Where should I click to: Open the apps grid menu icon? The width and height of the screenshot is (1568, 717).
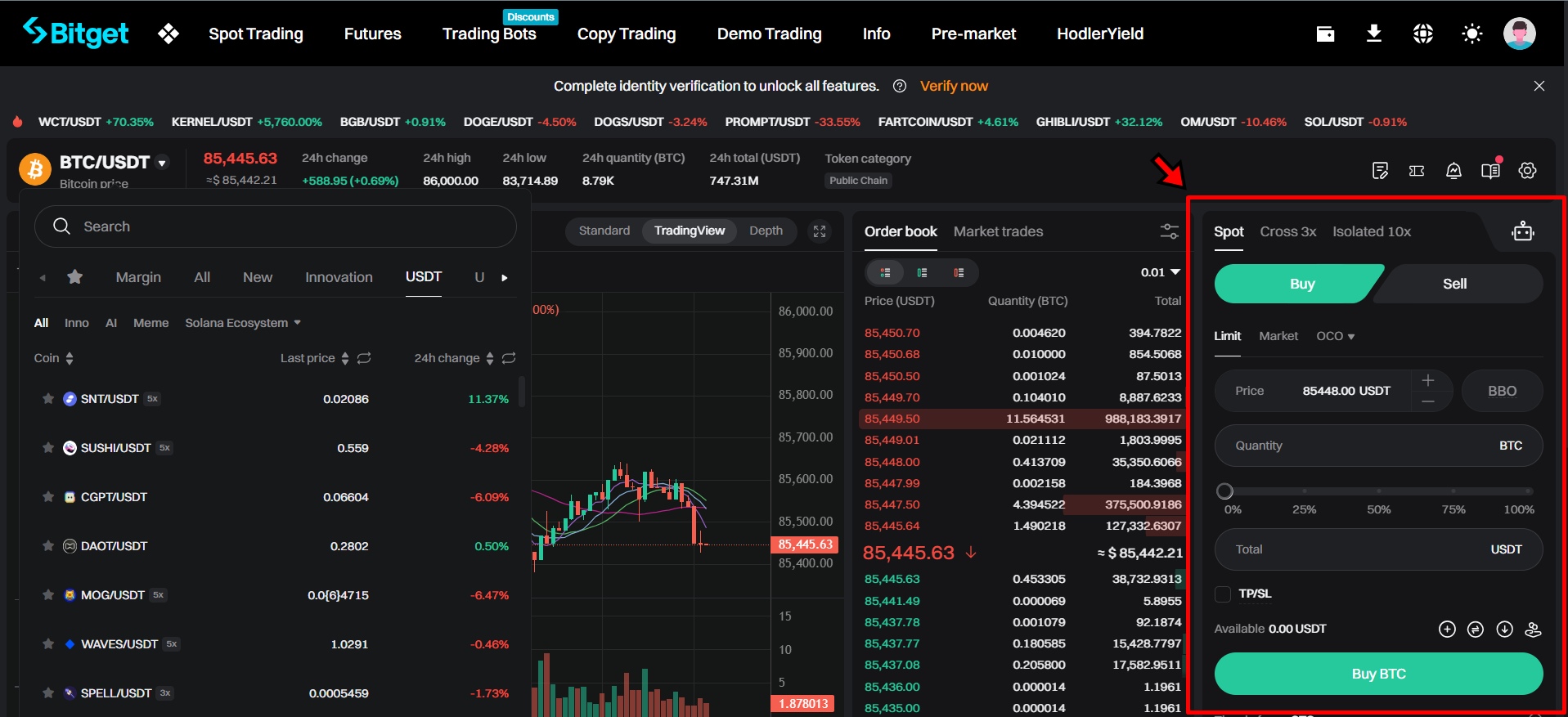coord(168,34)
